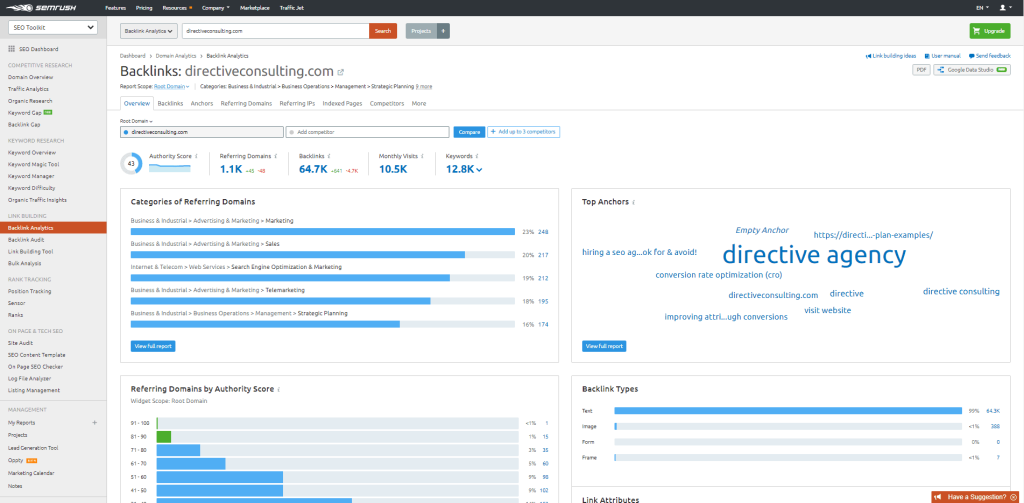Screen dimensions: 1024x503
Task: Open the Backlink Analytics tool selector dropdown
Action: pos(149,31)
